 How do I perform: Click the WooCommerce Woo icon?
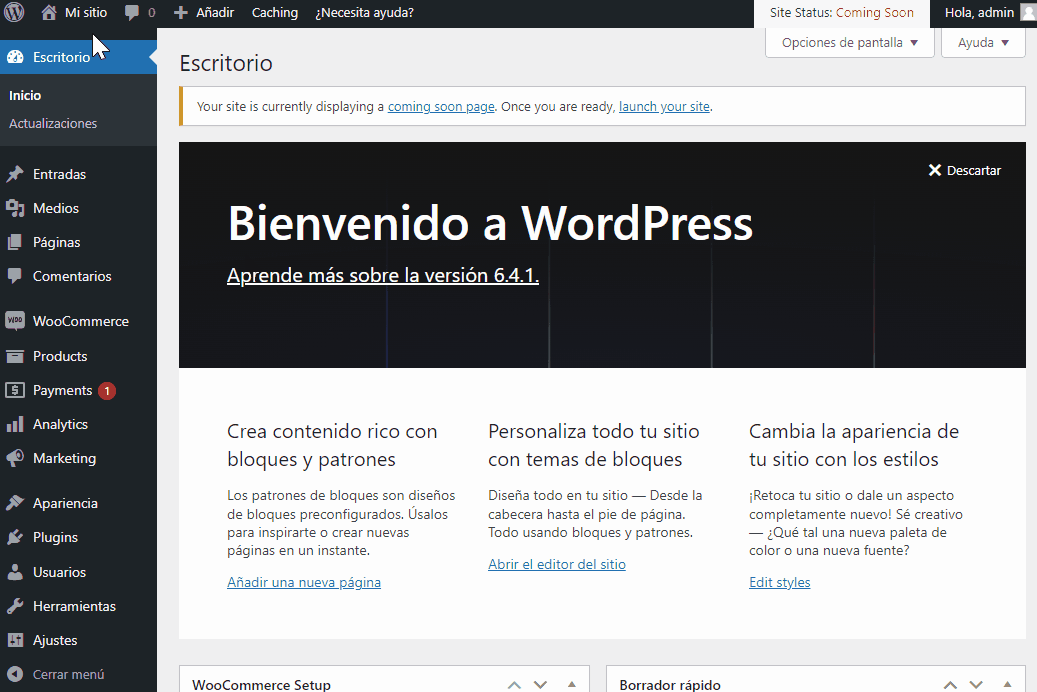[15, 321]
